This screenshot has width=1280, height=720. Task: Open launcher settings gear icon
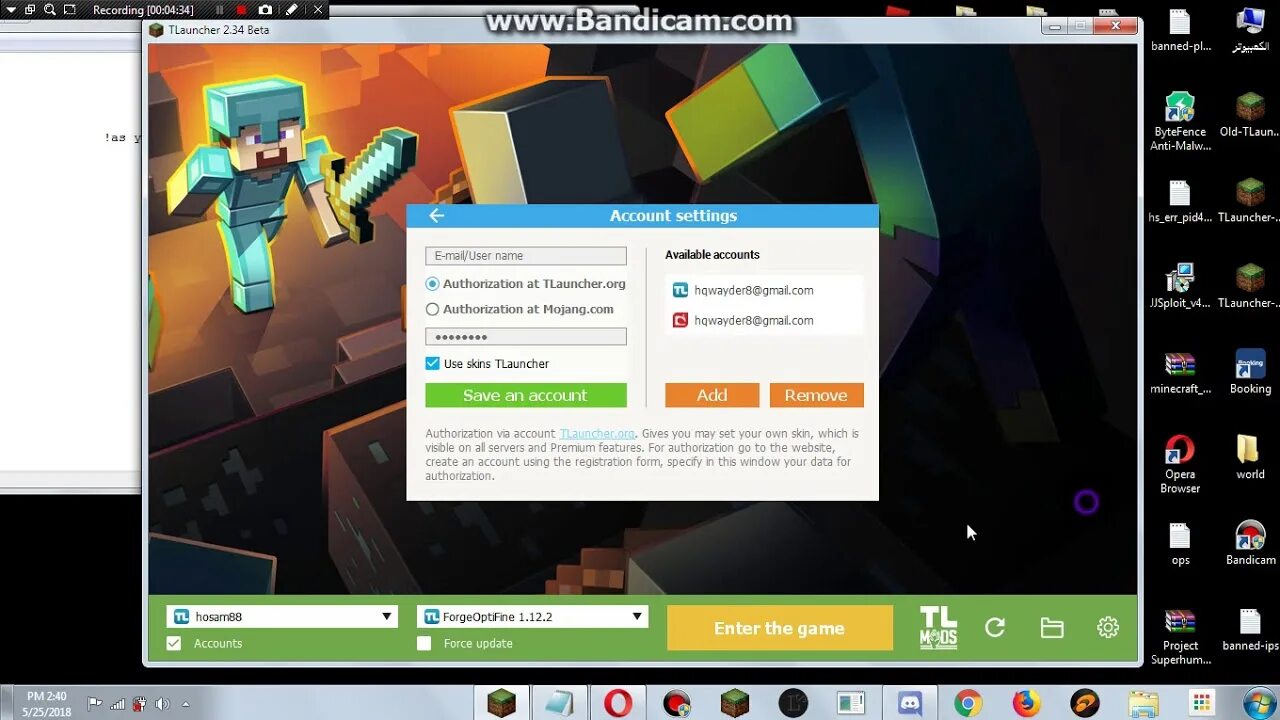pos(1107,627)
